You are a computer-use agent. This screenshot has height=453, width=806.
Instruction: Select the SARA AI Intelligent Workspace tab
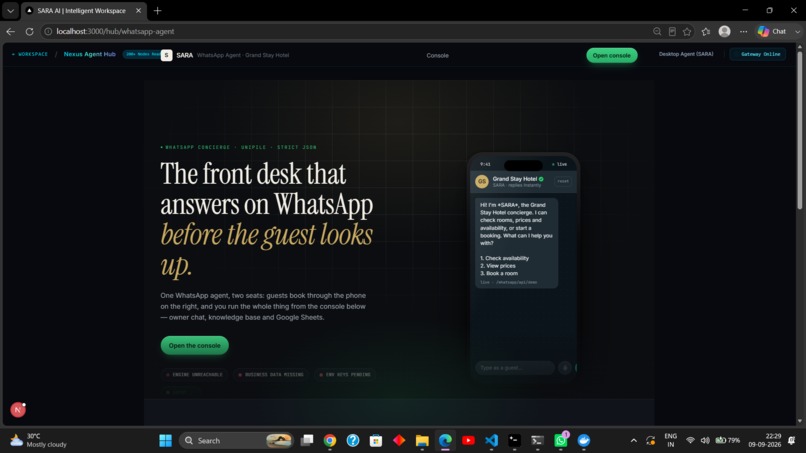coord(81,10)
